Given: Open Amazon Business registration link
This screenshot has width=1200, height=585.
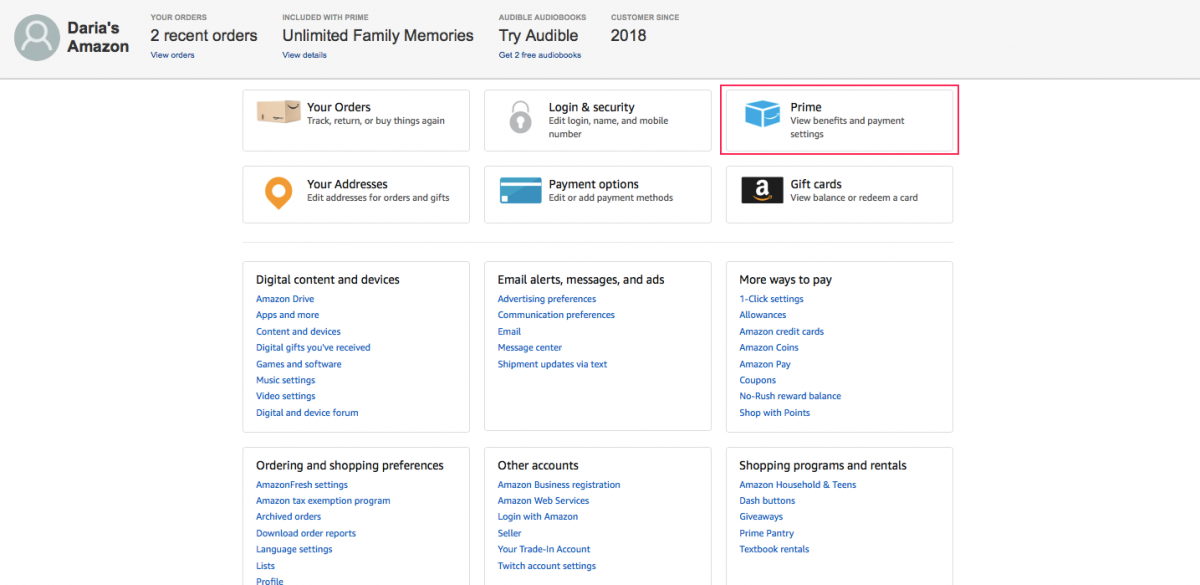Looking at the screenshot, I should point(559,485).
